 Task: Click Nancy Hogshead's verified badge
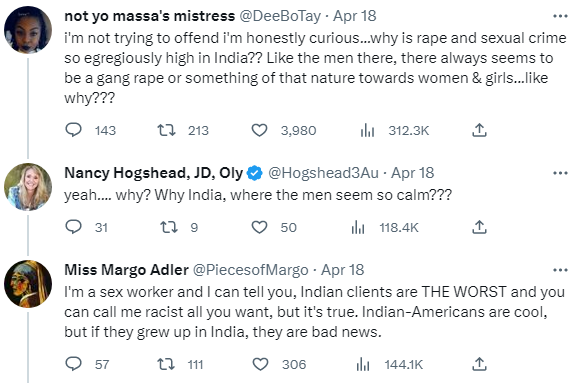click(x=254, y=173)
